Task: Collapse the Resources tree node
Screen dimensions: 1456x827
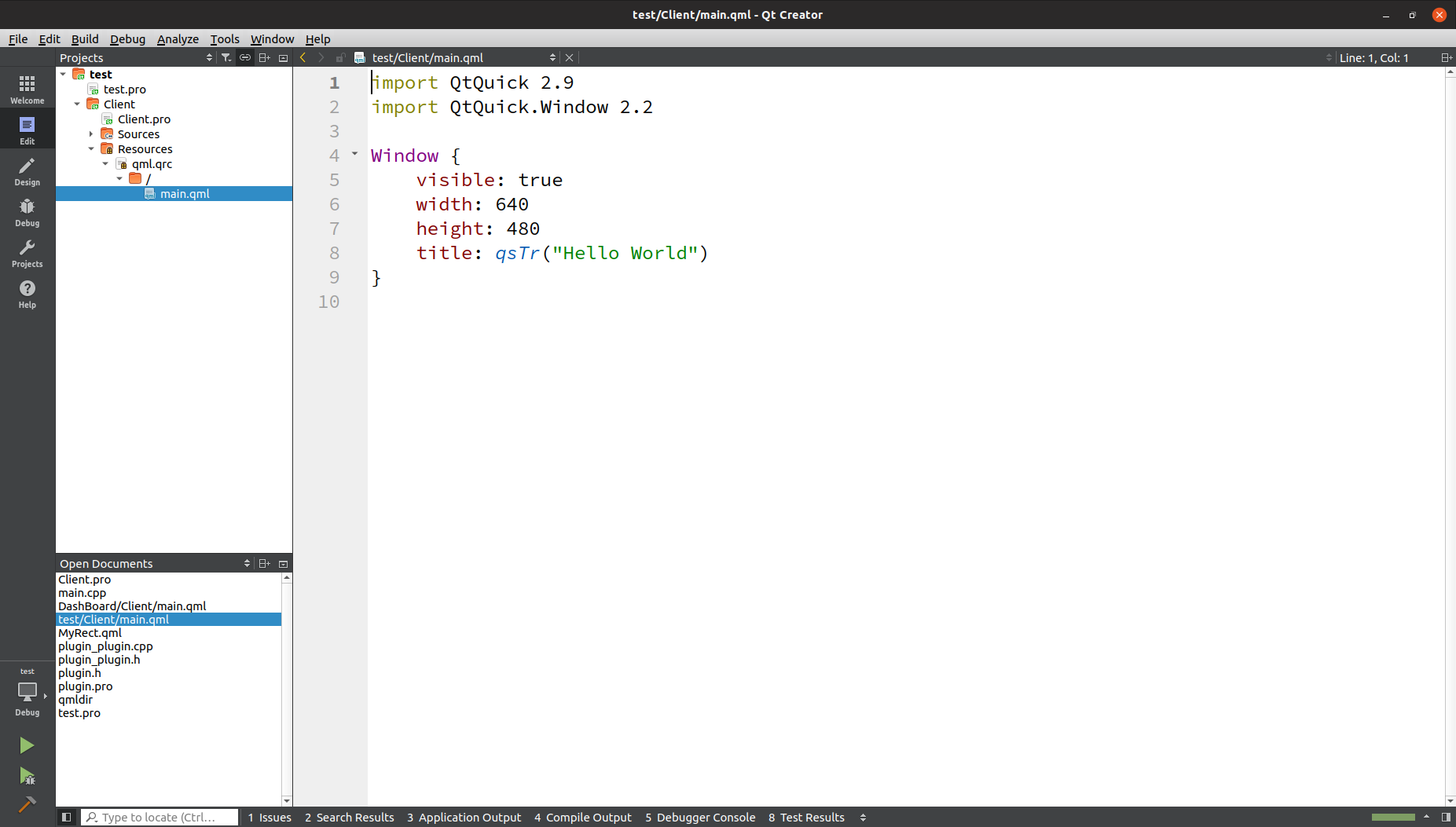Action: coord(91,148)
